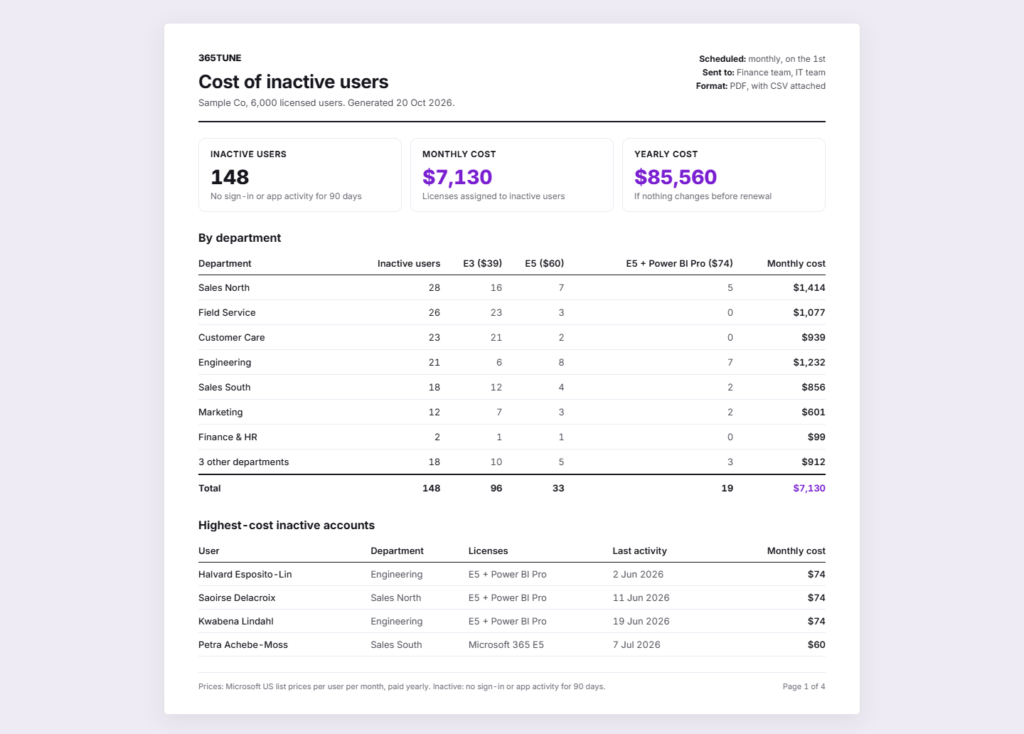Click the total inactive users value 148 in table

pos(431,488)
